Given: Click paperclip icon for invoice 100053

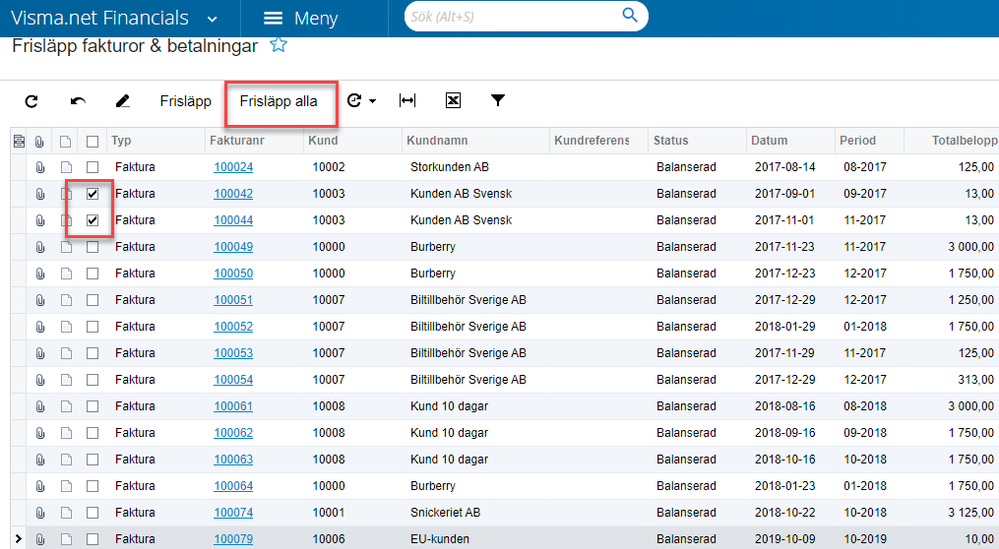Looking at the screenshot, I should pos(40,353).
